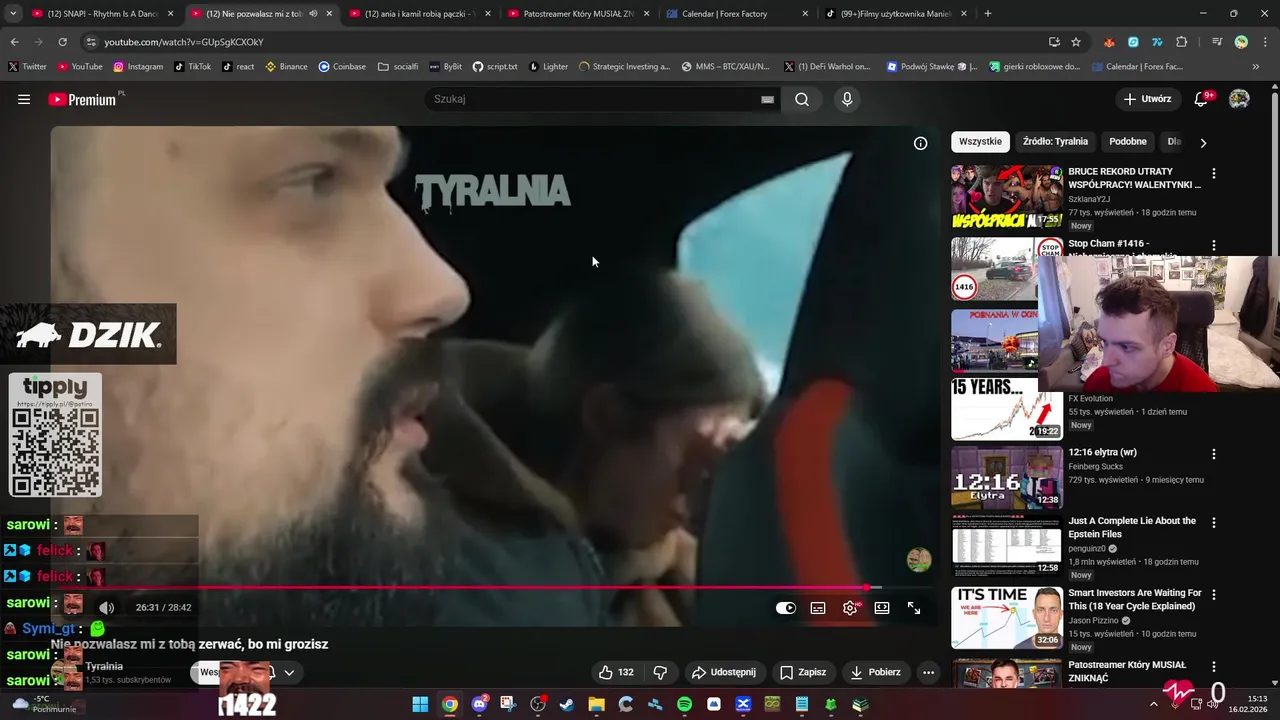Open the YouTube notifications bell

pyautogui.click(x=1202, y=99)
